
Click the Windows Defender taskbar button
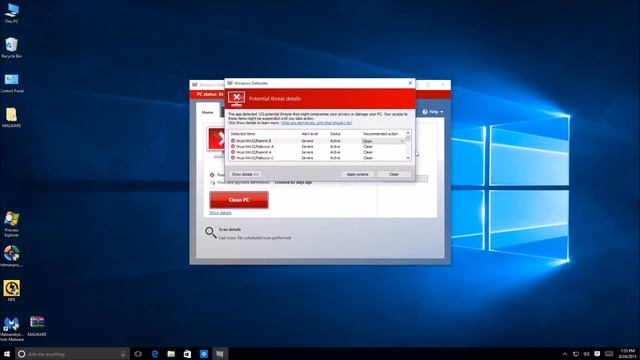220,354
